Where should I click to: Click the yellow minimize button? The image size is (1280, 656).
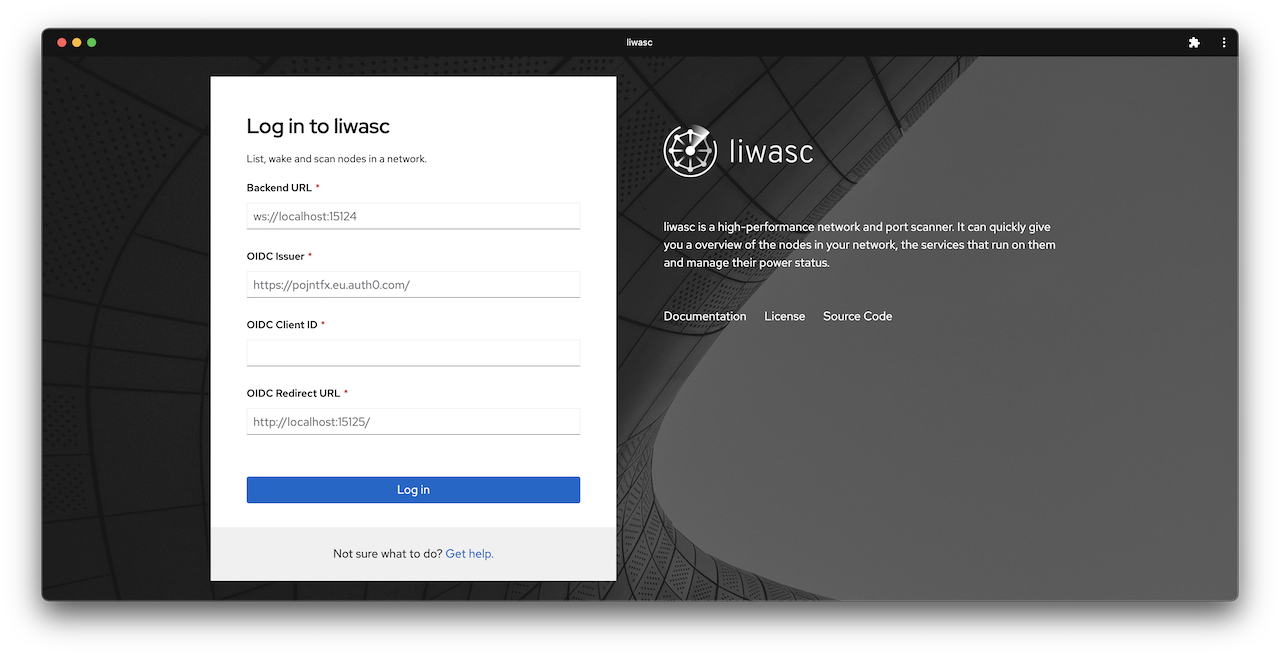coord(76,42)
